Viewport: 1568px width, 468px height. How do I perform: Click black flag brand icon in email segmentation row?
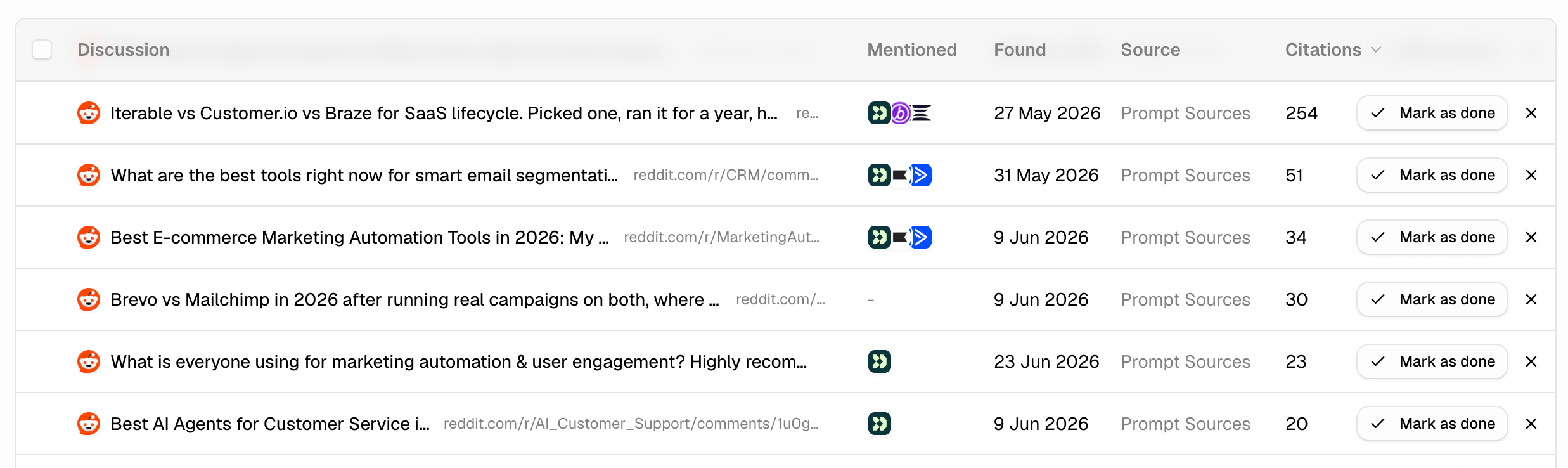(x=900, y=175)
